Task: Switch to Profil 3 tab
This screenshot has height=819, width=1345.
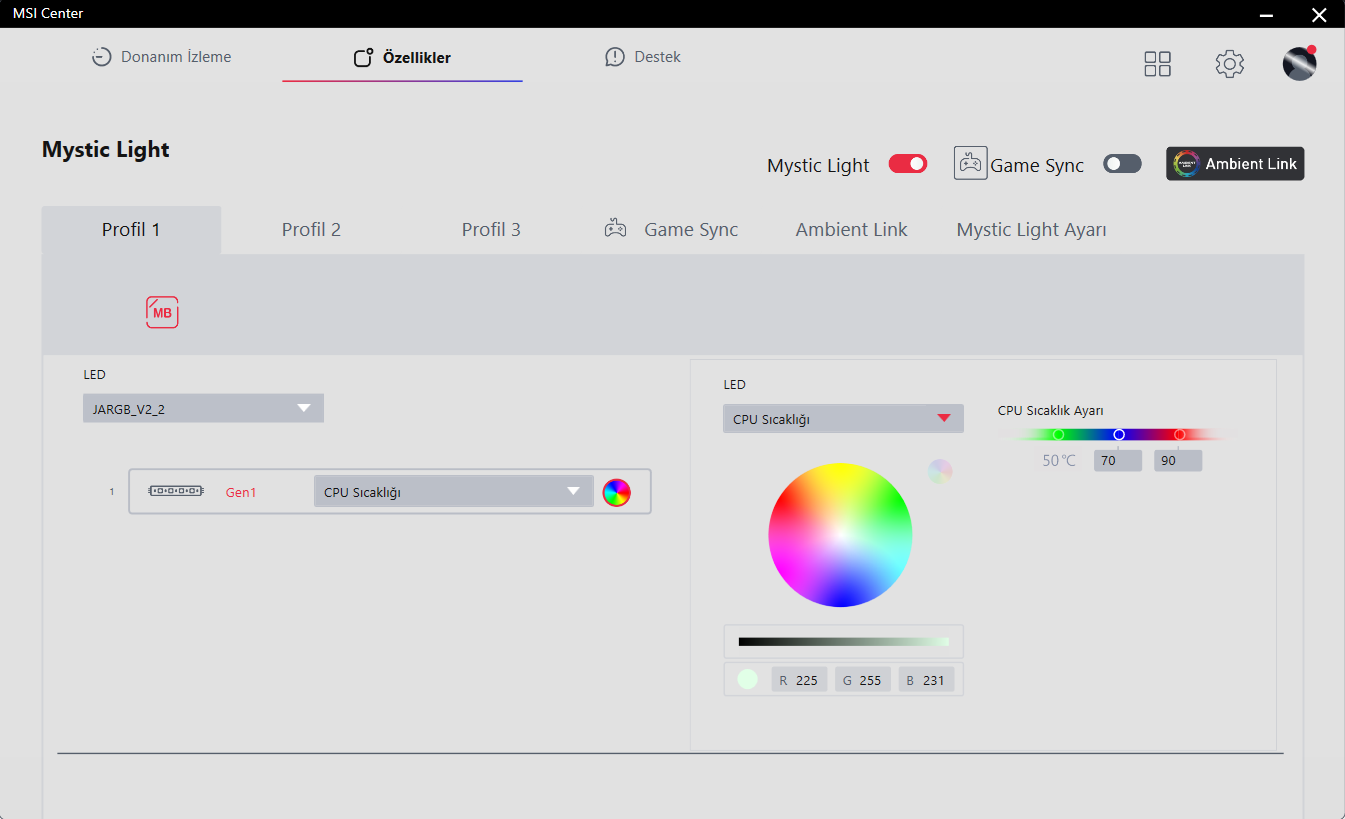Action: point(491,230)
